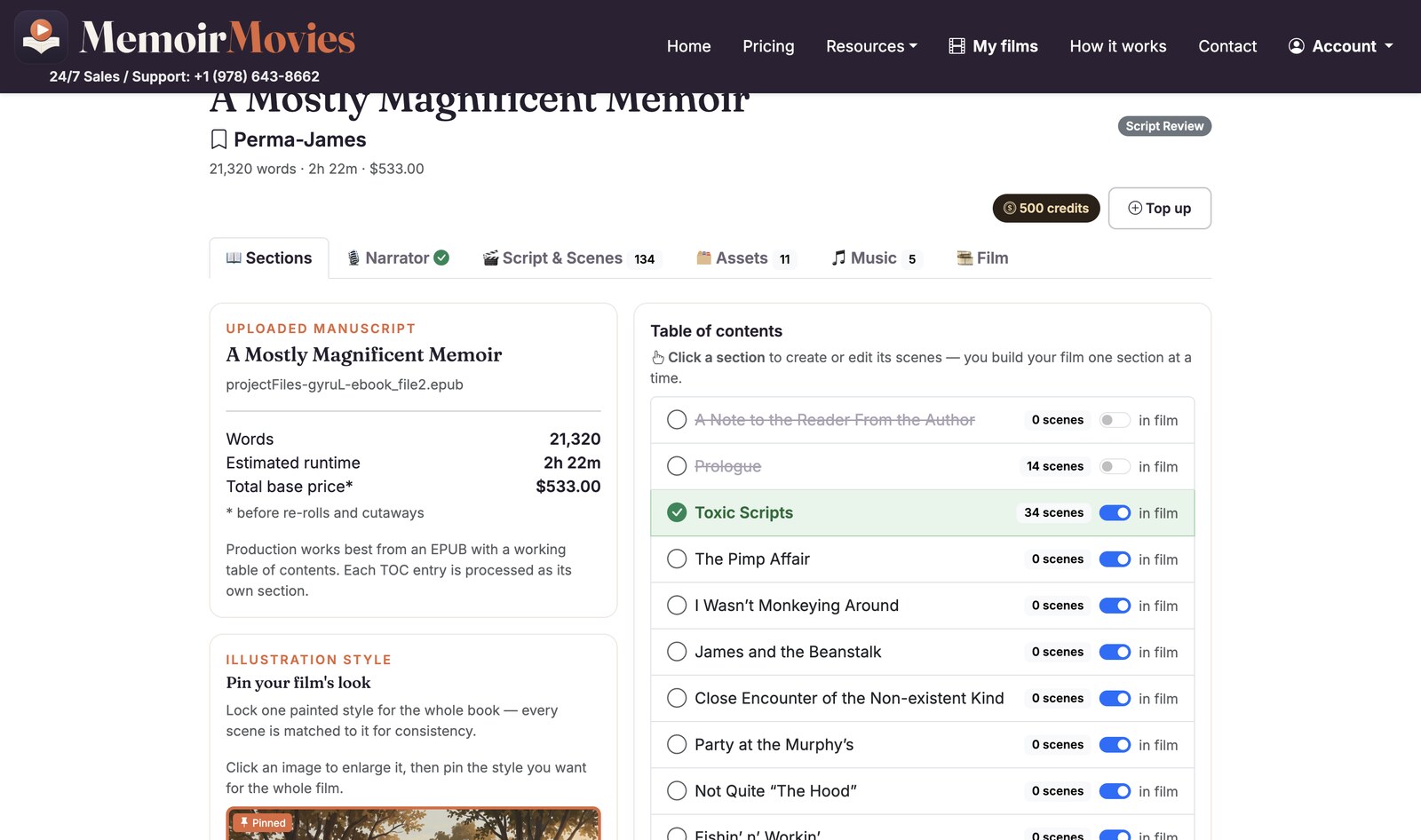Switch to the Film tab
The image size is (1421, 840).
coord(982,258)
